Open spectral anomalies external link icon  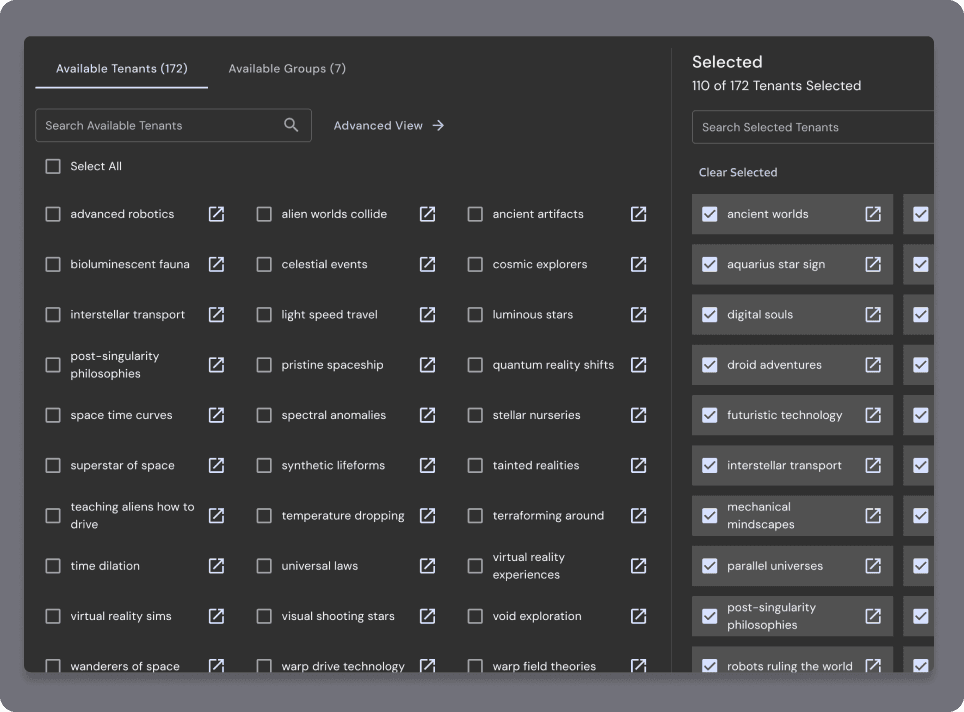427,415
